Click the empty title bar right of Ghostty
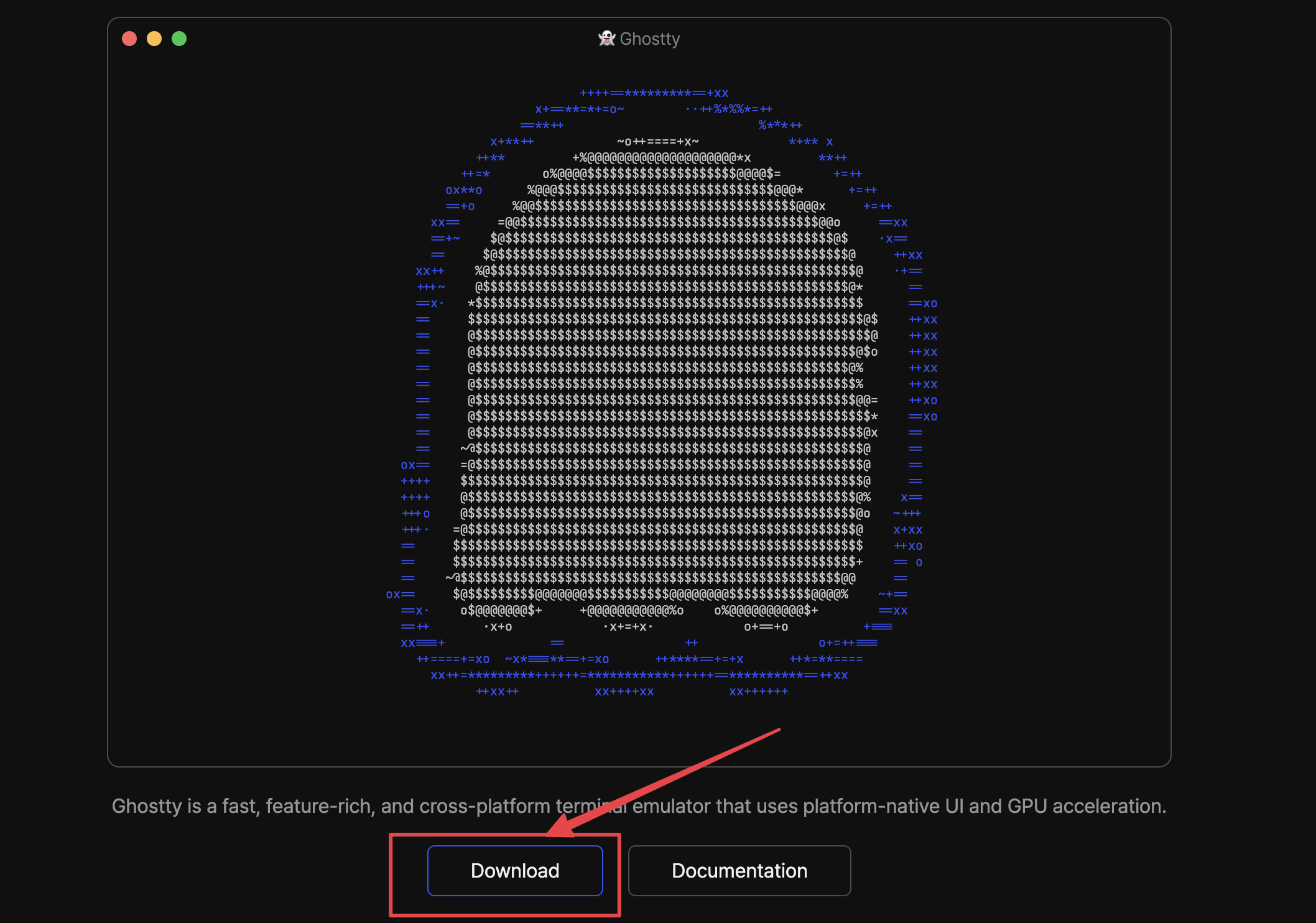Image resolution: width=1316 pixels, height=923 pixels. (933, 39)
